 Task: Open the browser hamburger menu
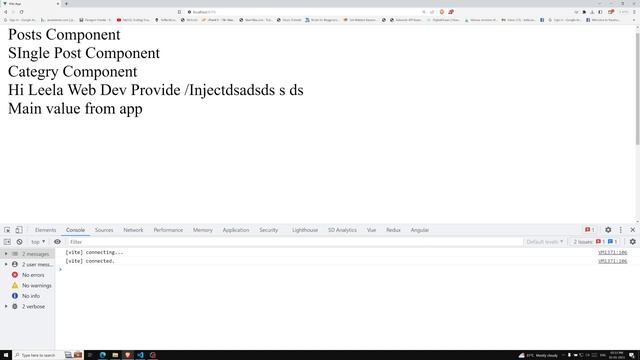(x=634, y=12)
